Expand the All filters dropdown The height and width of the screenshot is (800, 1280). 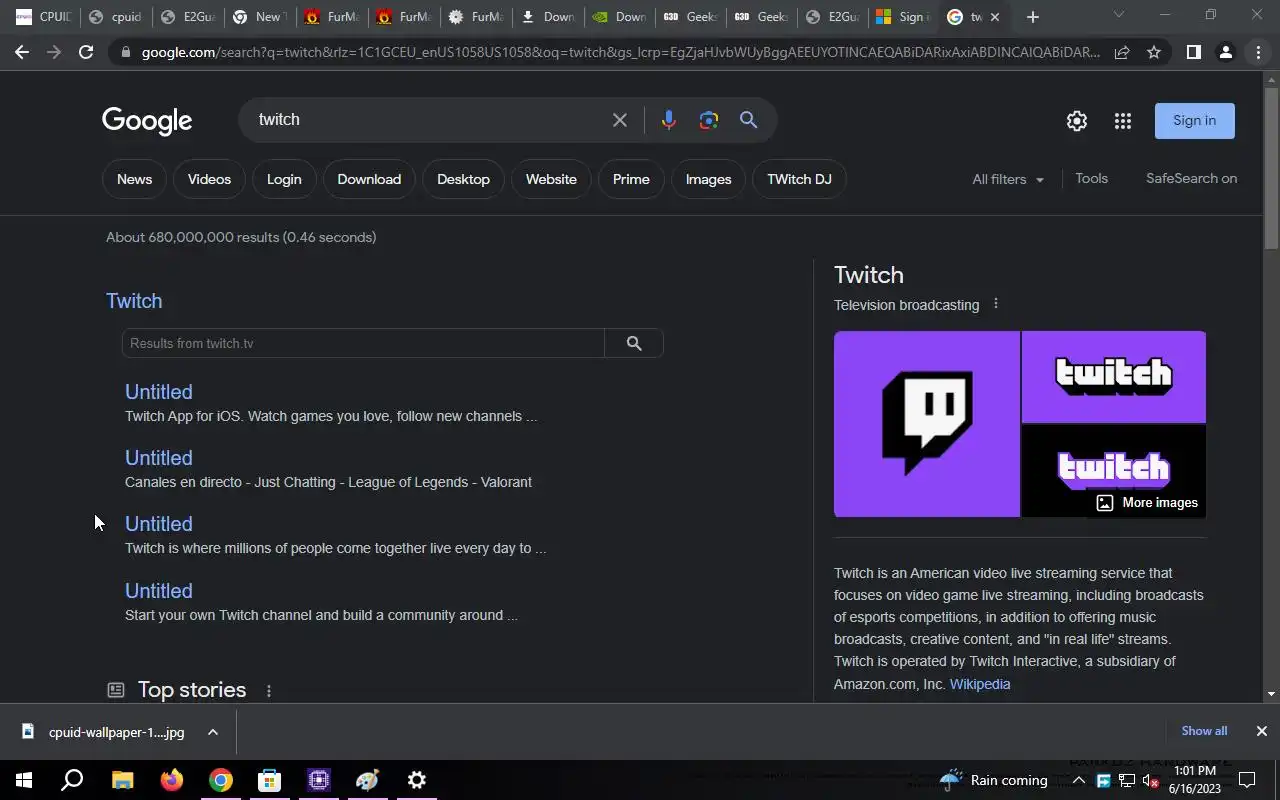coord(1008,179)
